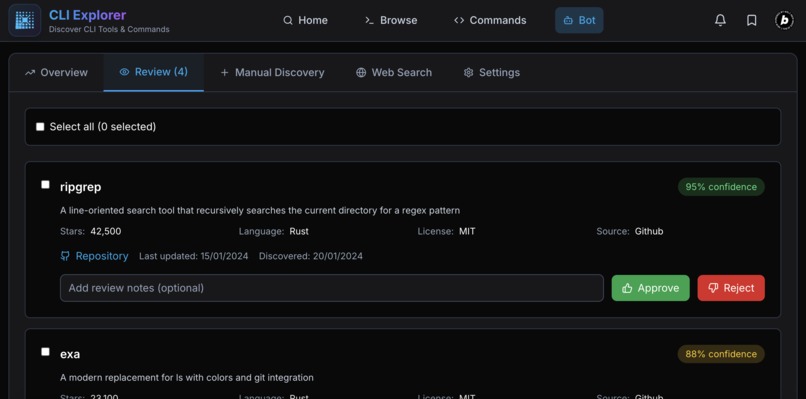The height and width of the screenshot is (399, 806).
Task: Open Browse in the top navigation
Action: [x=391, y=20]
